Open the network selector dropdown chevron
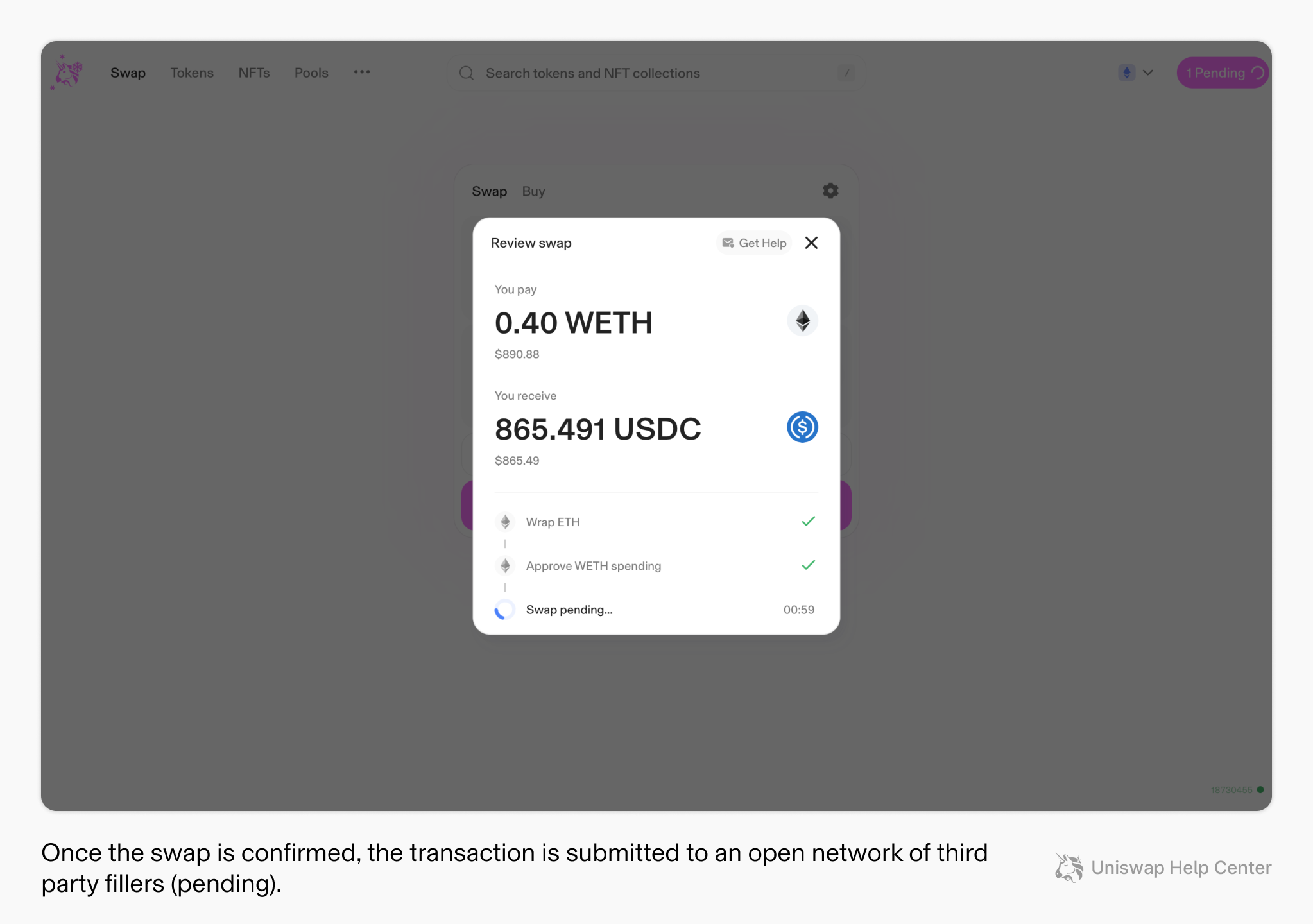The image size is (1313, 924). [1148, 73]
